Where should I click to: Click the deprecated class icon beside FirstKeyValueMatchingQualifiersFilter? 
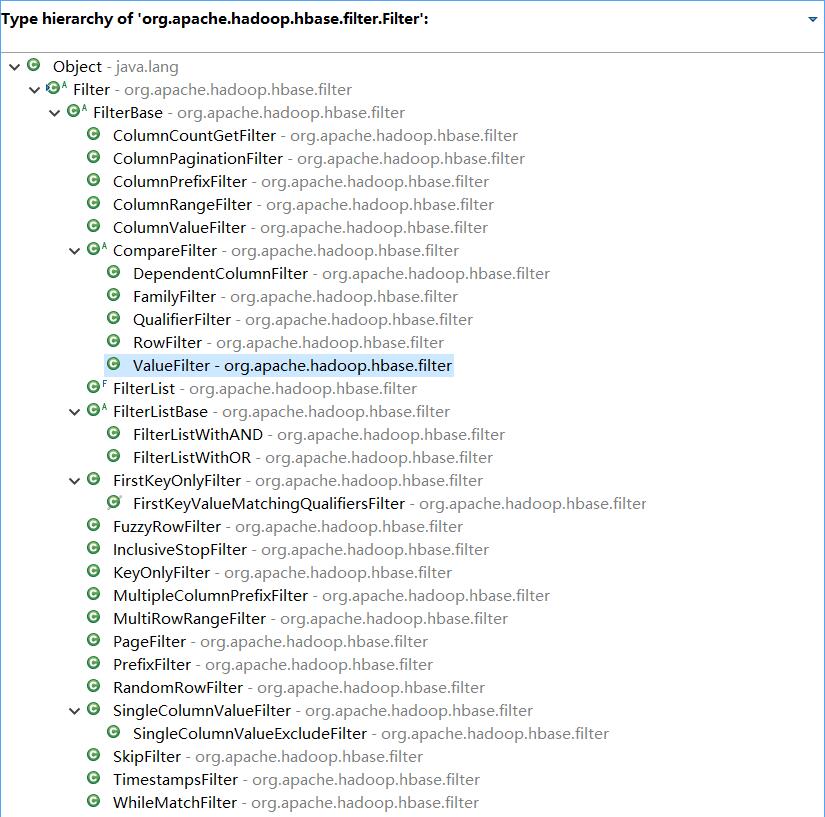(114, 502)
